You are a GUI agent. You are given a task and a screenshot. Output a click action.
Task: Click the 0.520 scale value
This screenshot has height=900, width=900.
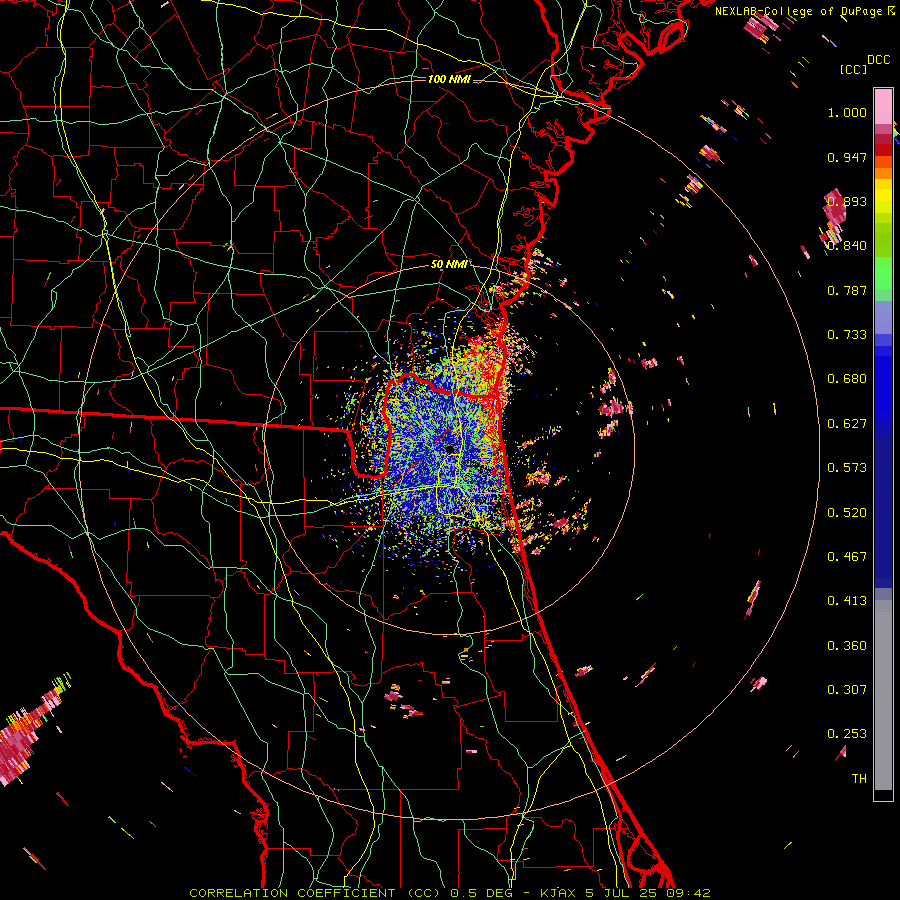(847, 513)
